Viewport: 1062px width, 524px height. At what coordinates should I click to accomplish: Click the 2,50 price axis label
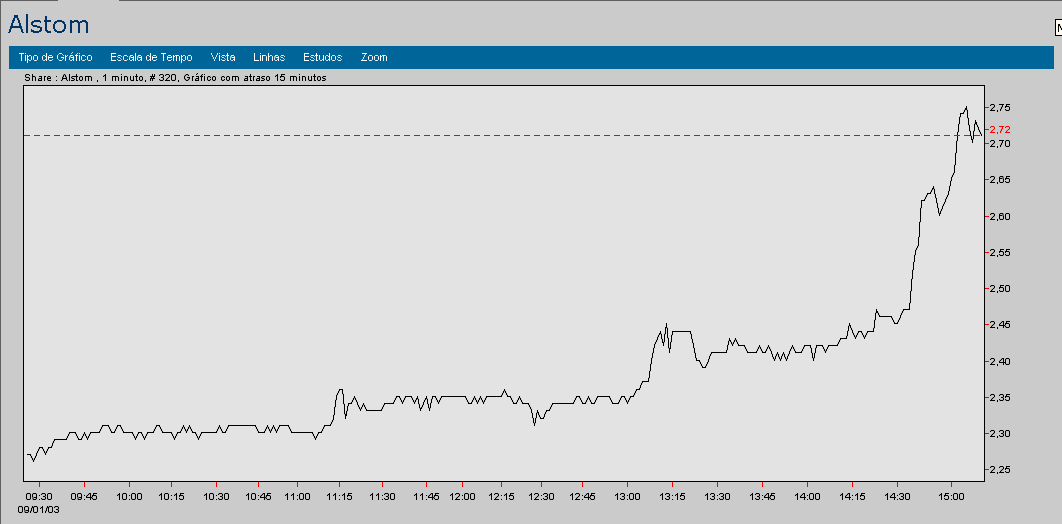point(1000,289)
